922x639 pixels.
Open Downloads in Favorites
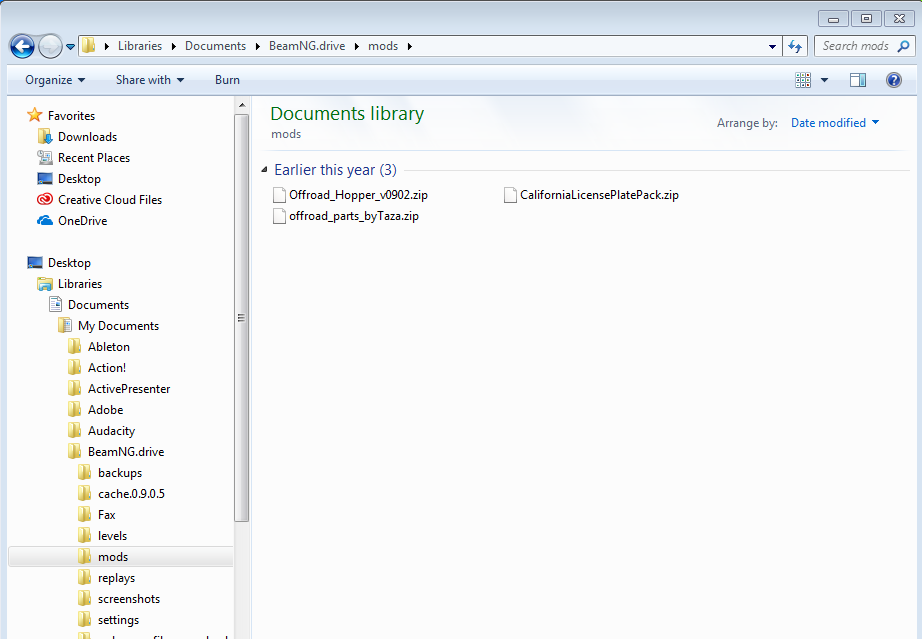[x=87, y=137]
